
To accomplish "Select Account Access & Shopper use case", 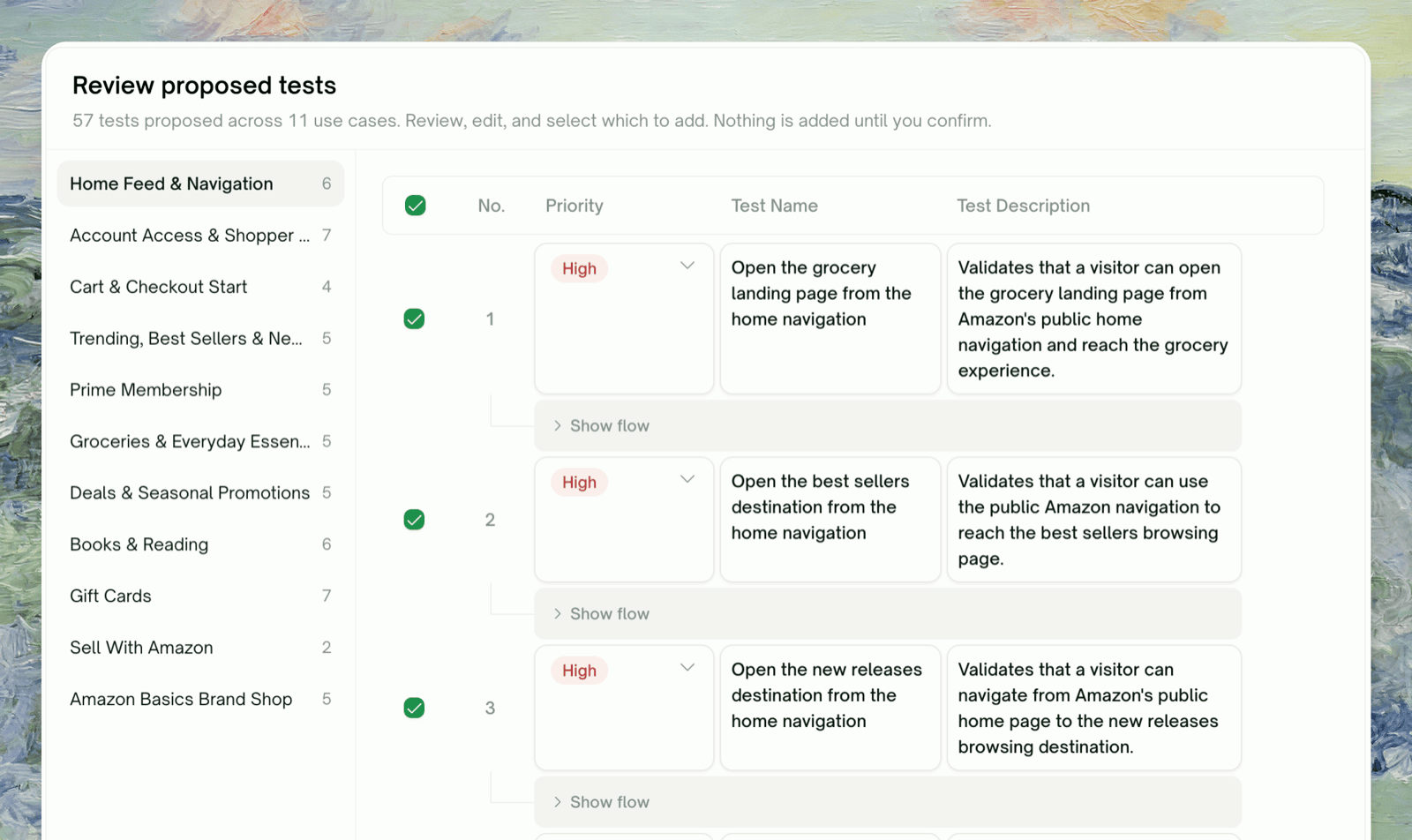I will click(x=200, y=236).
